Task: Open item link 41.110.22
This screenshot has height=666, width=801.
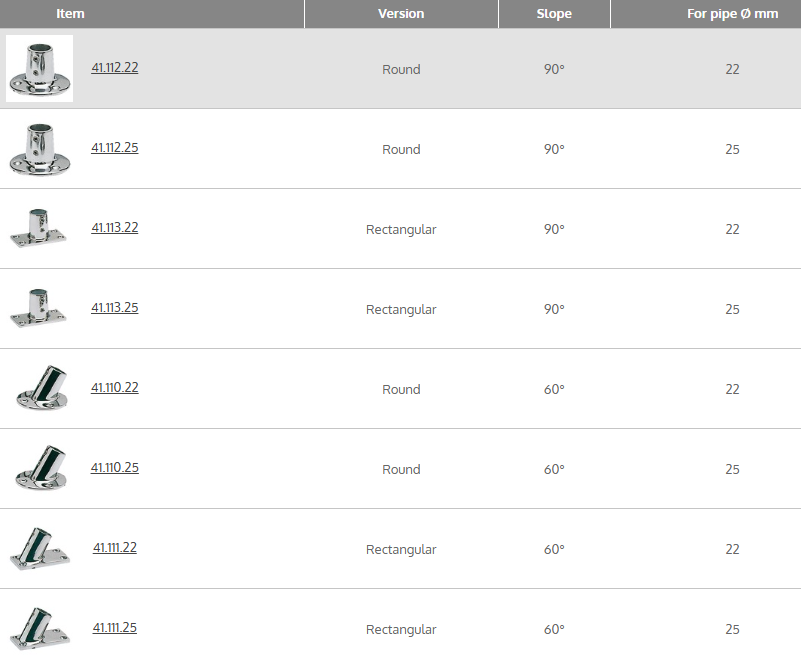Action: tap(114, 388)
